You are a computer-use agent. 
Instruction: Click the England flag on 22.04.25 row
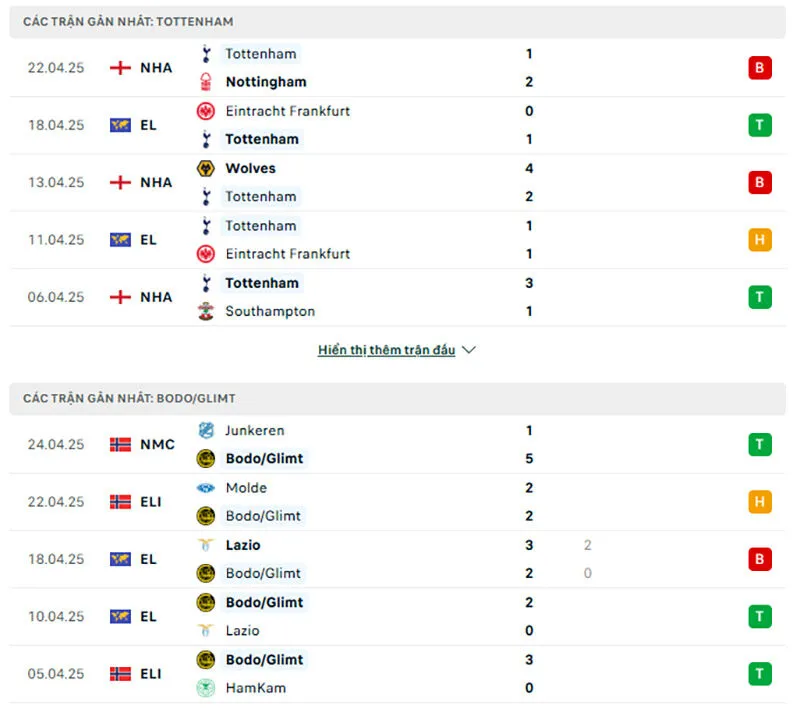click(120, 68)
